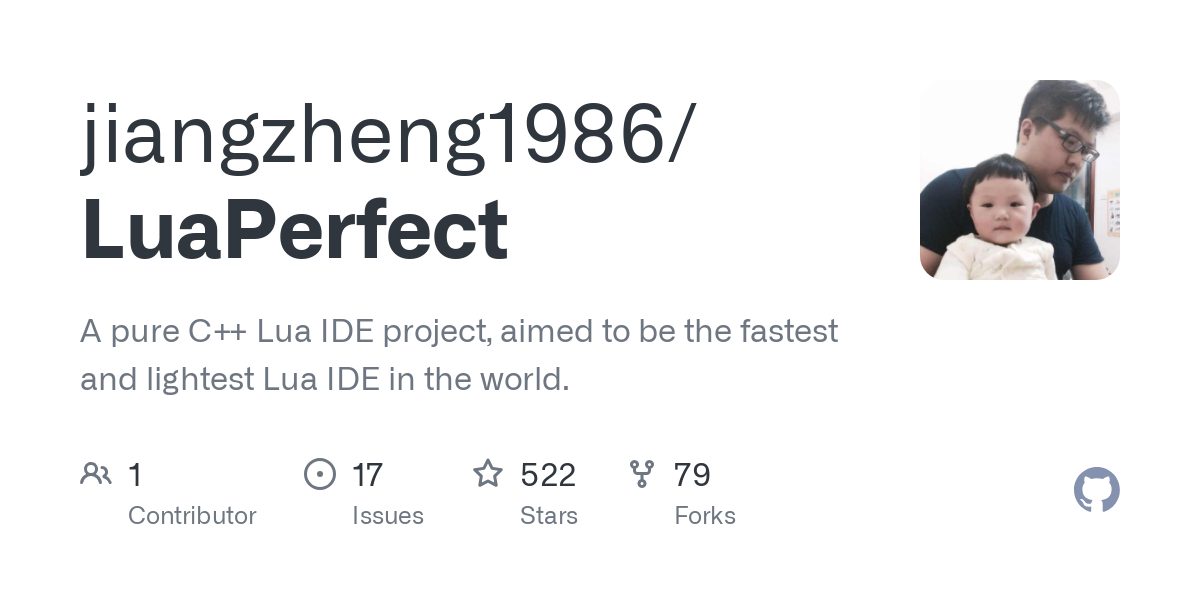
Task: Click the star count "522"
Action: pos(548,475)
